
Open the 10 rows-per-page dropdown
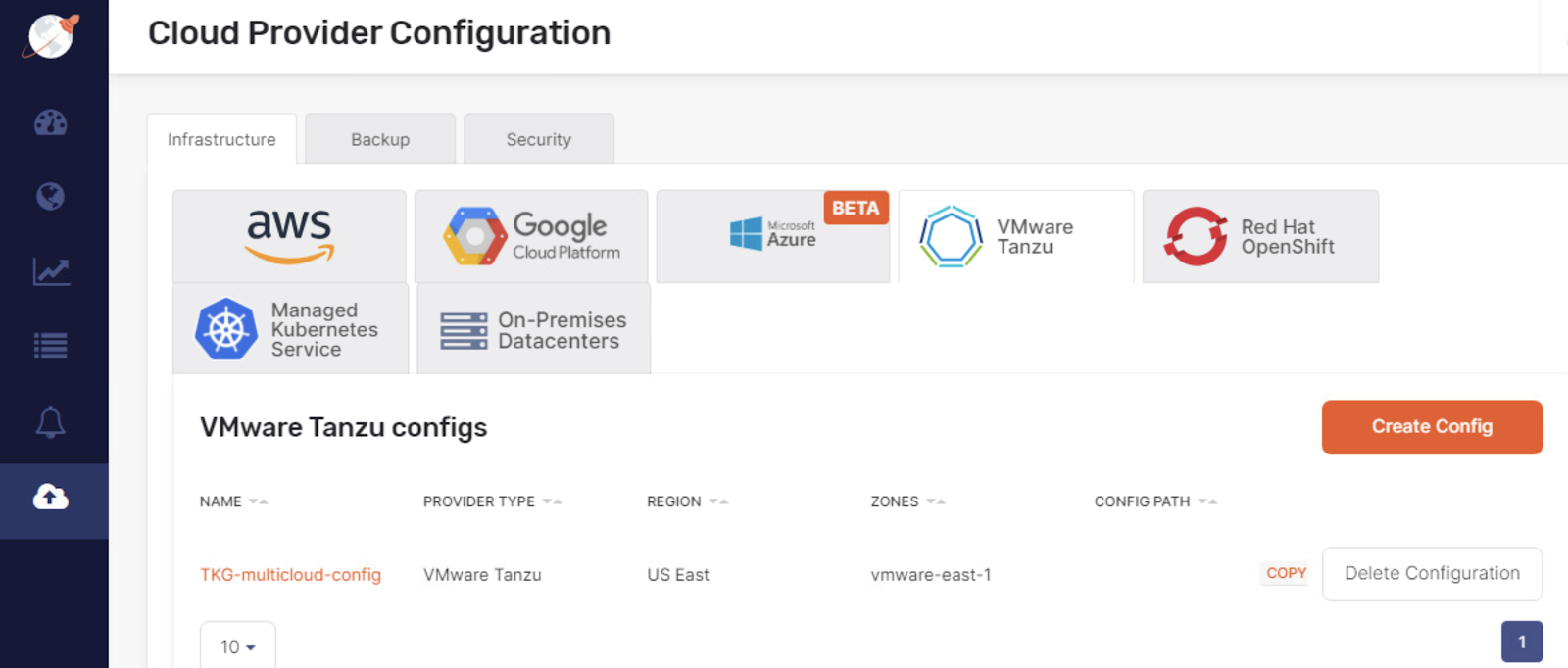[x=238, y=645]
